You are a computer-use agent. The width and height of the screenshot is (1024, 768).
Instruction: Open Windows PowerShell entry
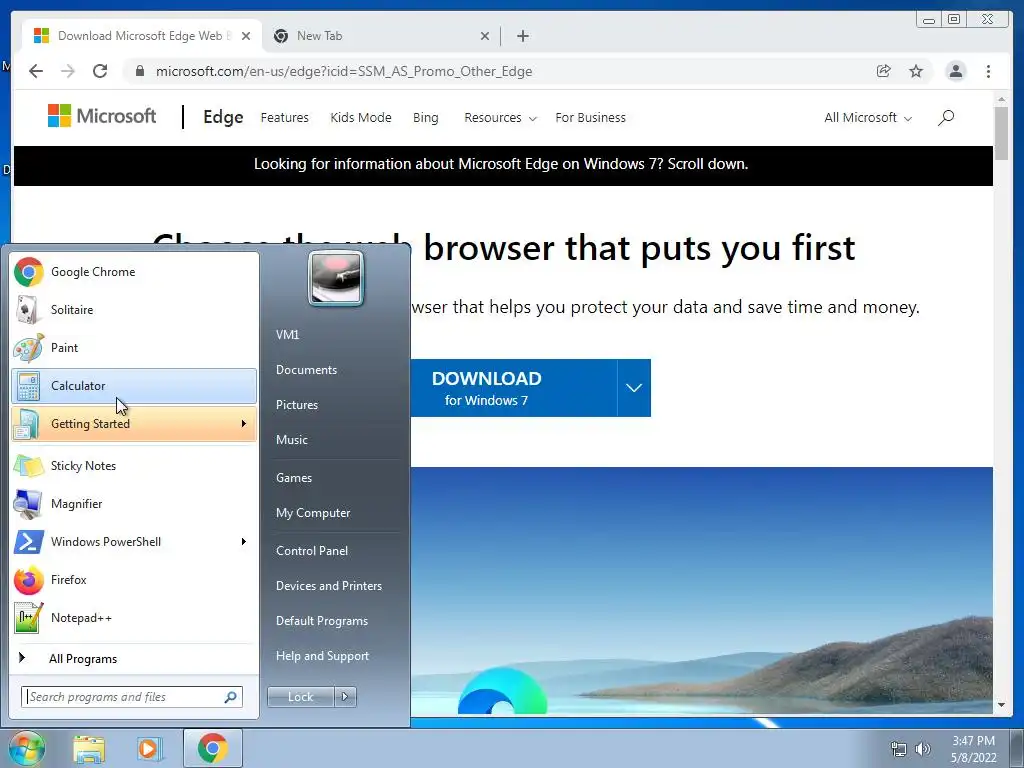[134, 541]
